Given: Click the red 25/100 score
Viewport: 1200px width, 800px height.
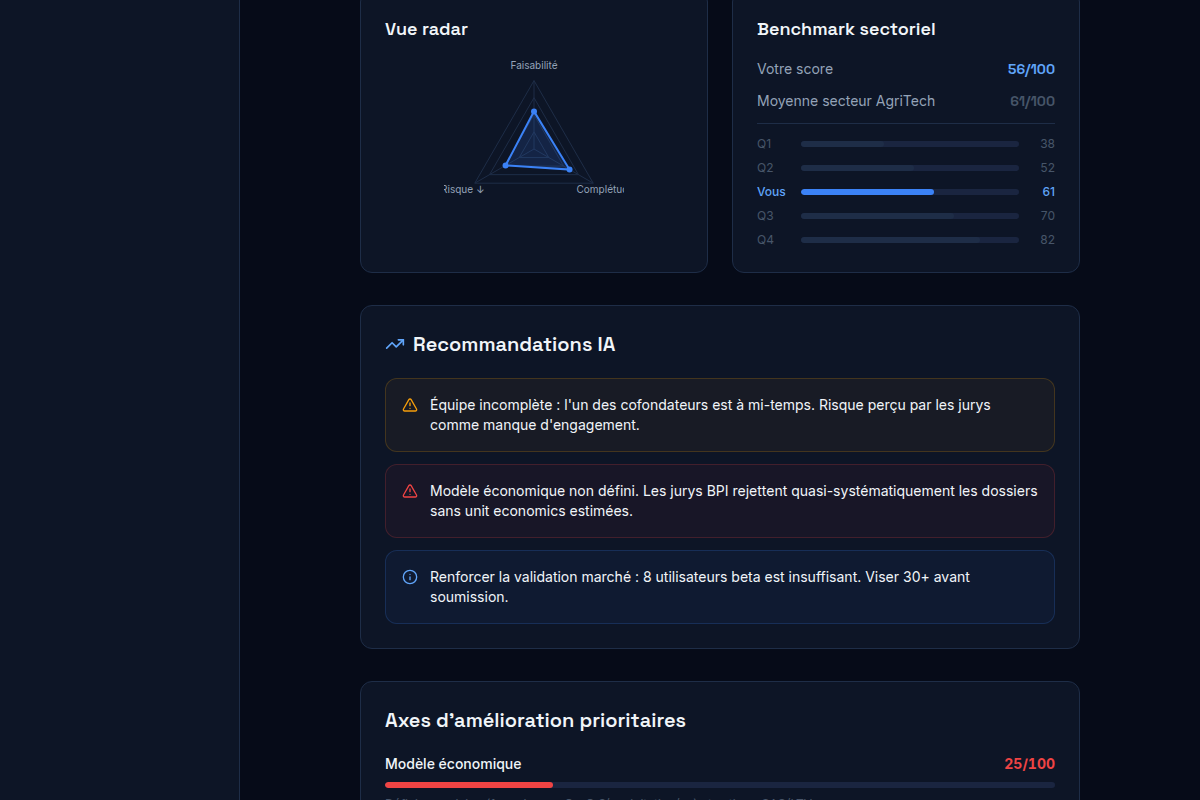Looking at the screenshot, I should point(1030,764).
